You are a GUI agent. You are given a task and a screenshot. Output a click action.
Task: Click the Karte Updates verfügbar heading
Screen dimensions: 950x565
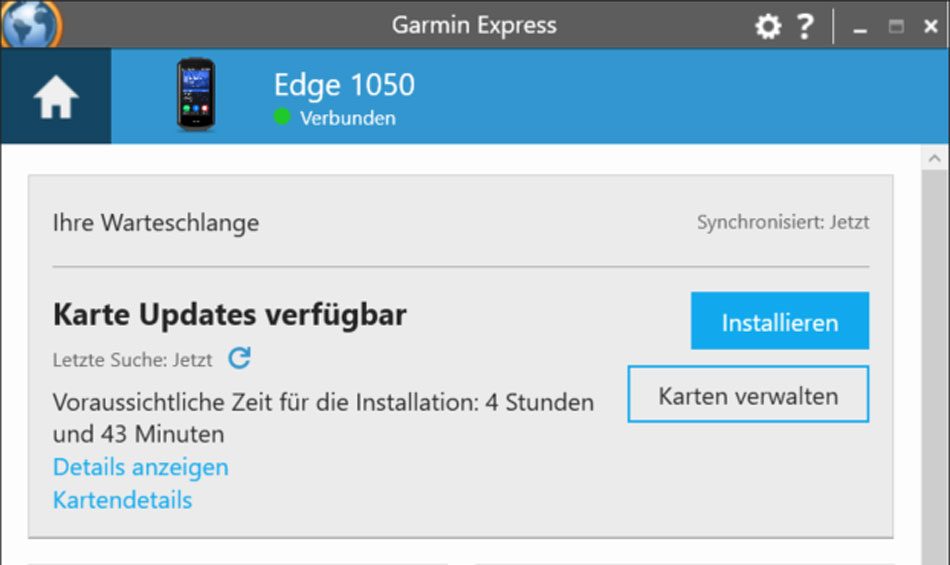click(230, 314)
